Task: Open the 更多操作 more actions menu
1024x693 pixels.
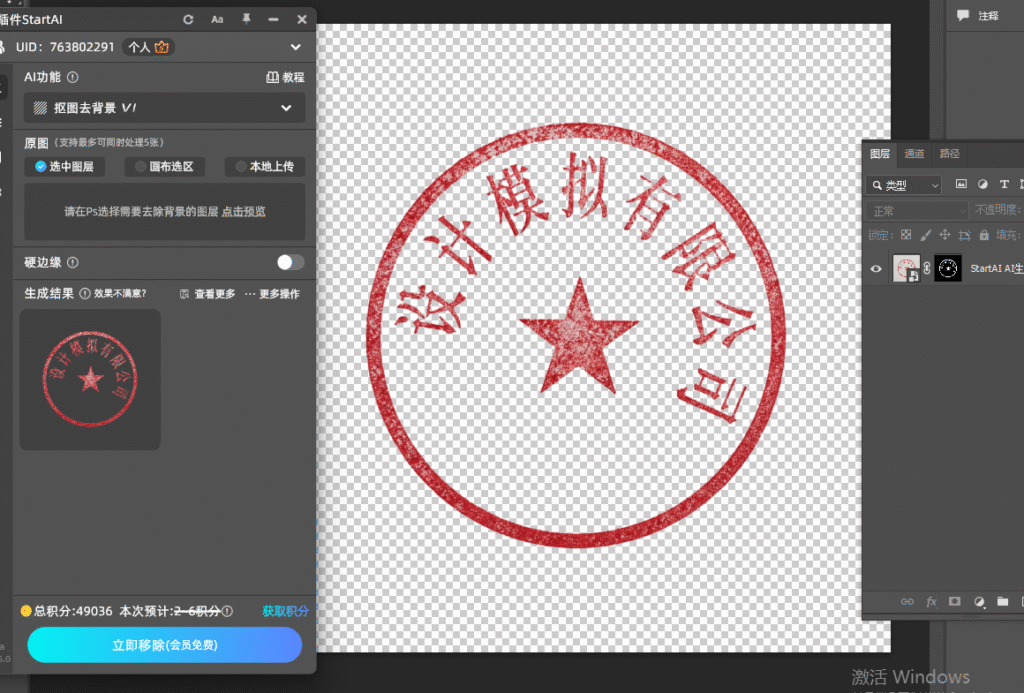Action: pyautogui.click(x=272, y=294)
